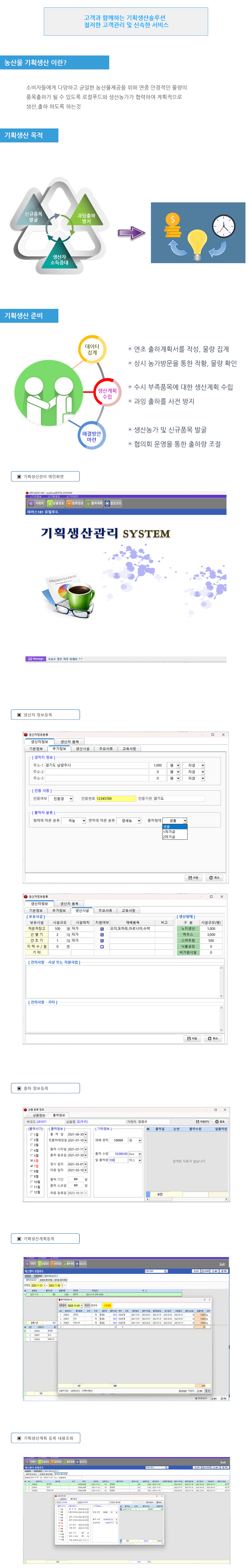
Task: Toggle the 1월 출하시기 checkbox
Action: 32,1135
